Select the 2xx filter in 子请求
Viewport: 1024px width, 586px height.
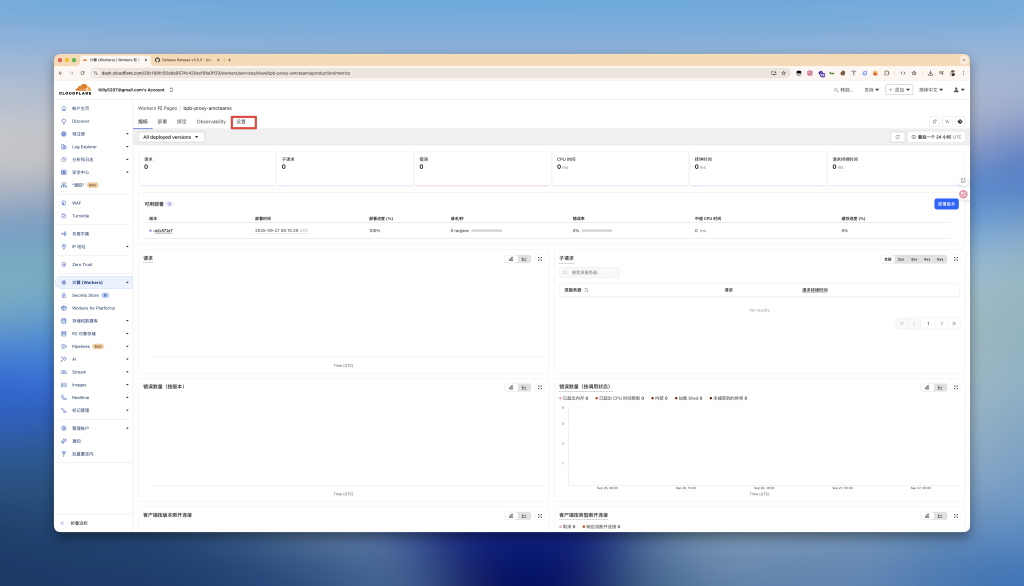[x=901, y=259]
